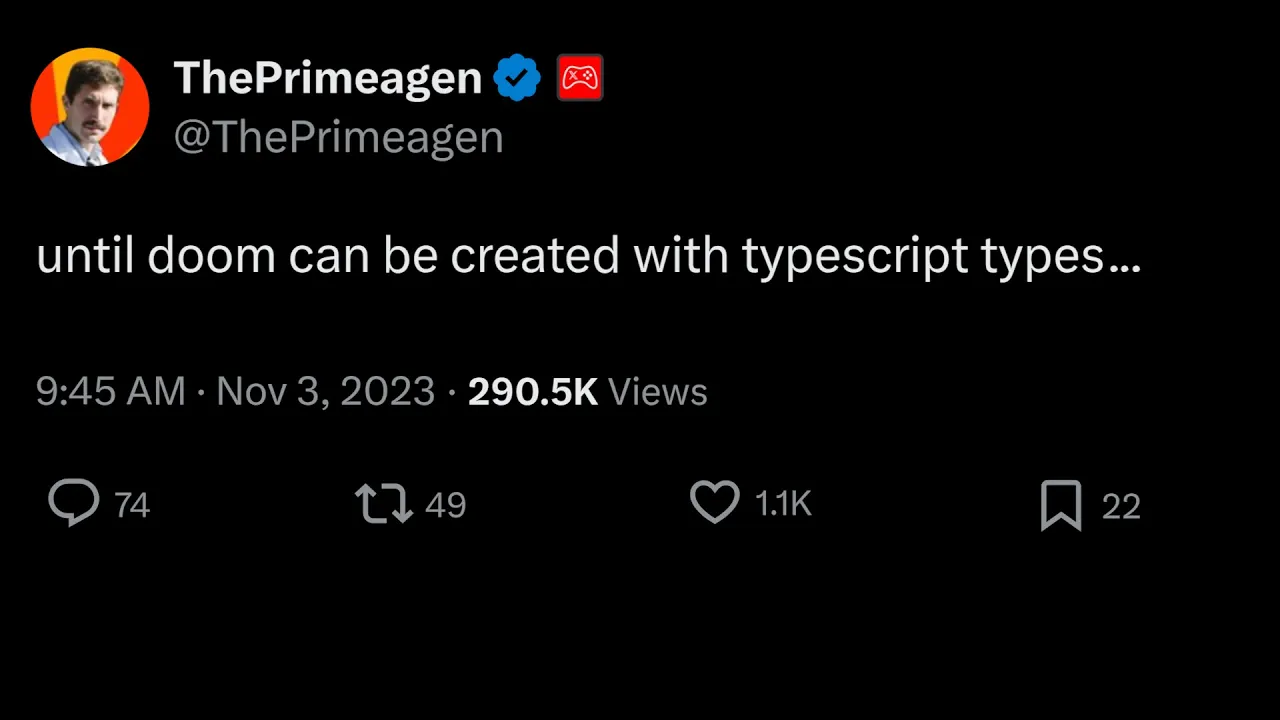
Task: Open the @ThePrimeagen handle link
Action: tap(338, 137)
